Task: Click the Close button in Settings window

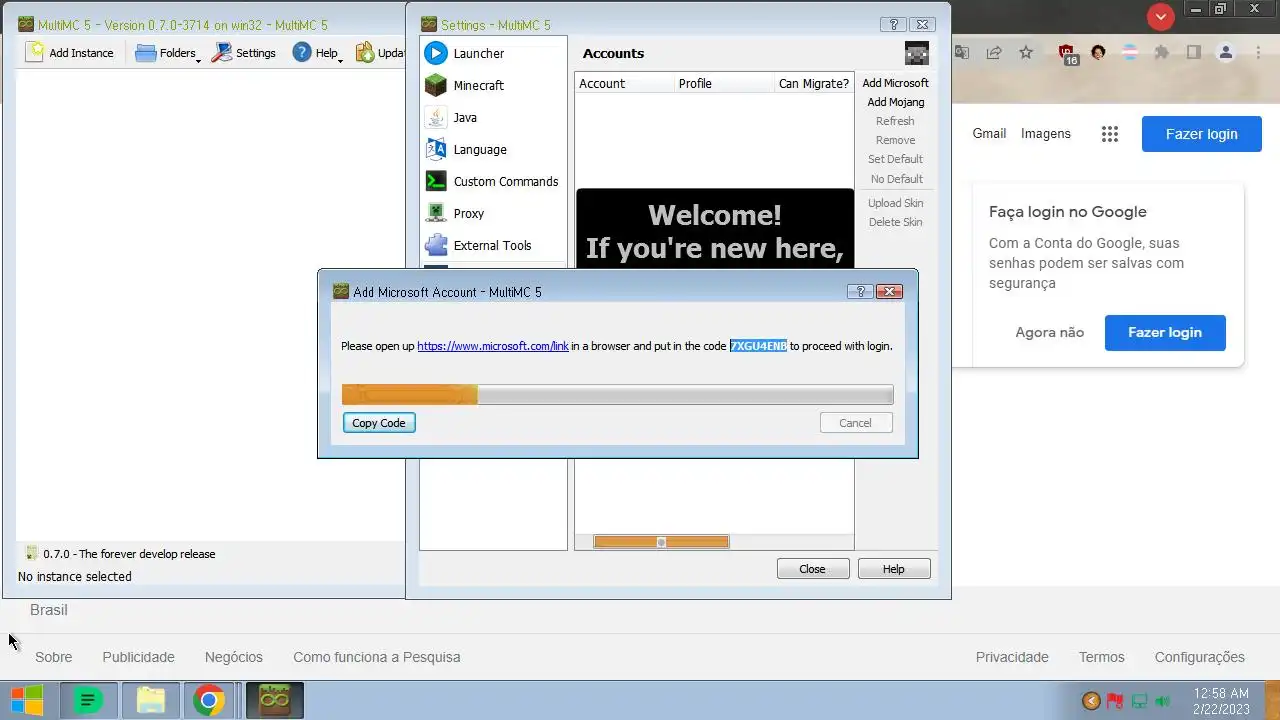Action: [813, 569]
